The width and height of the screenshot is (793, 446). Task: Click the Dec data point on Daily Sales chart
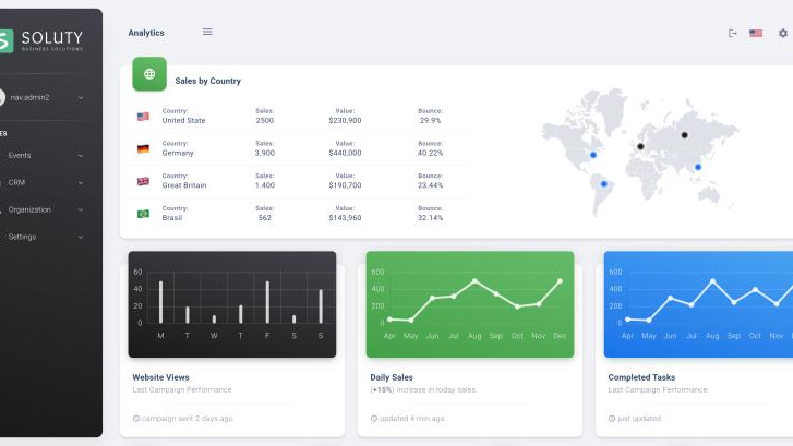[x=560, y=281]
